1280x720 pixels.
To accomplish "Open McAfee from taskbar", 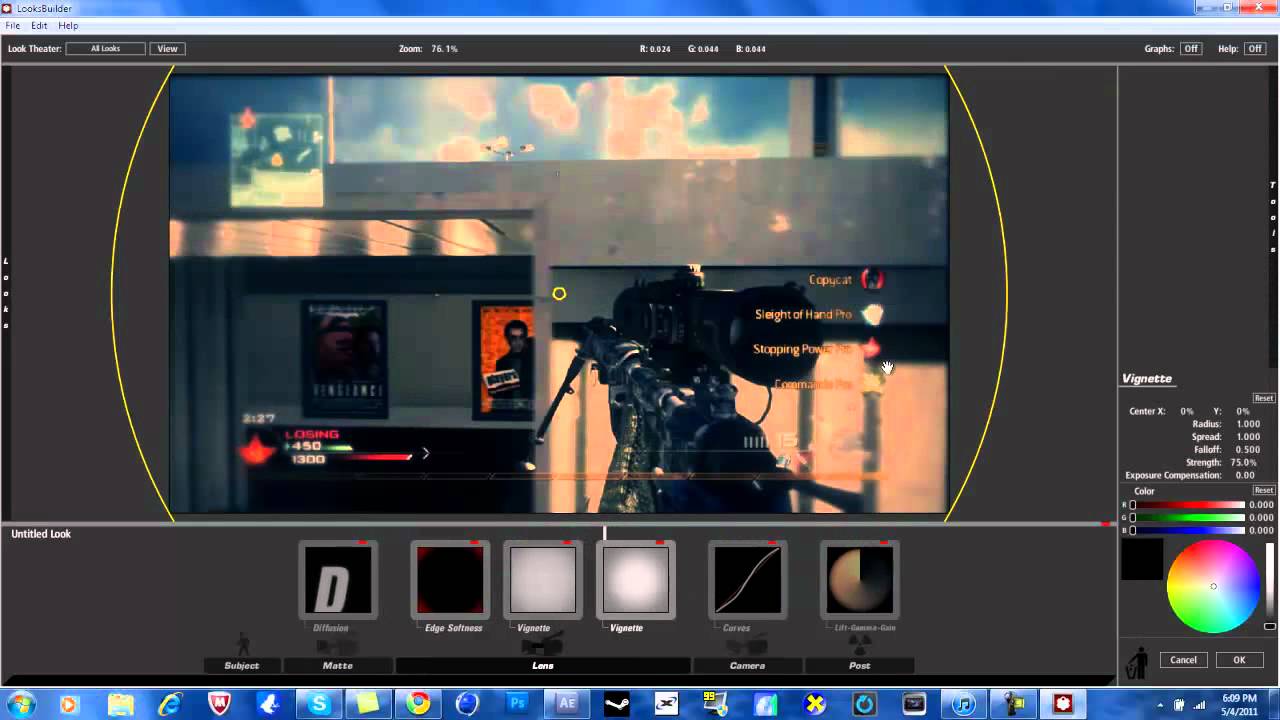I will [x=220, y=704].
